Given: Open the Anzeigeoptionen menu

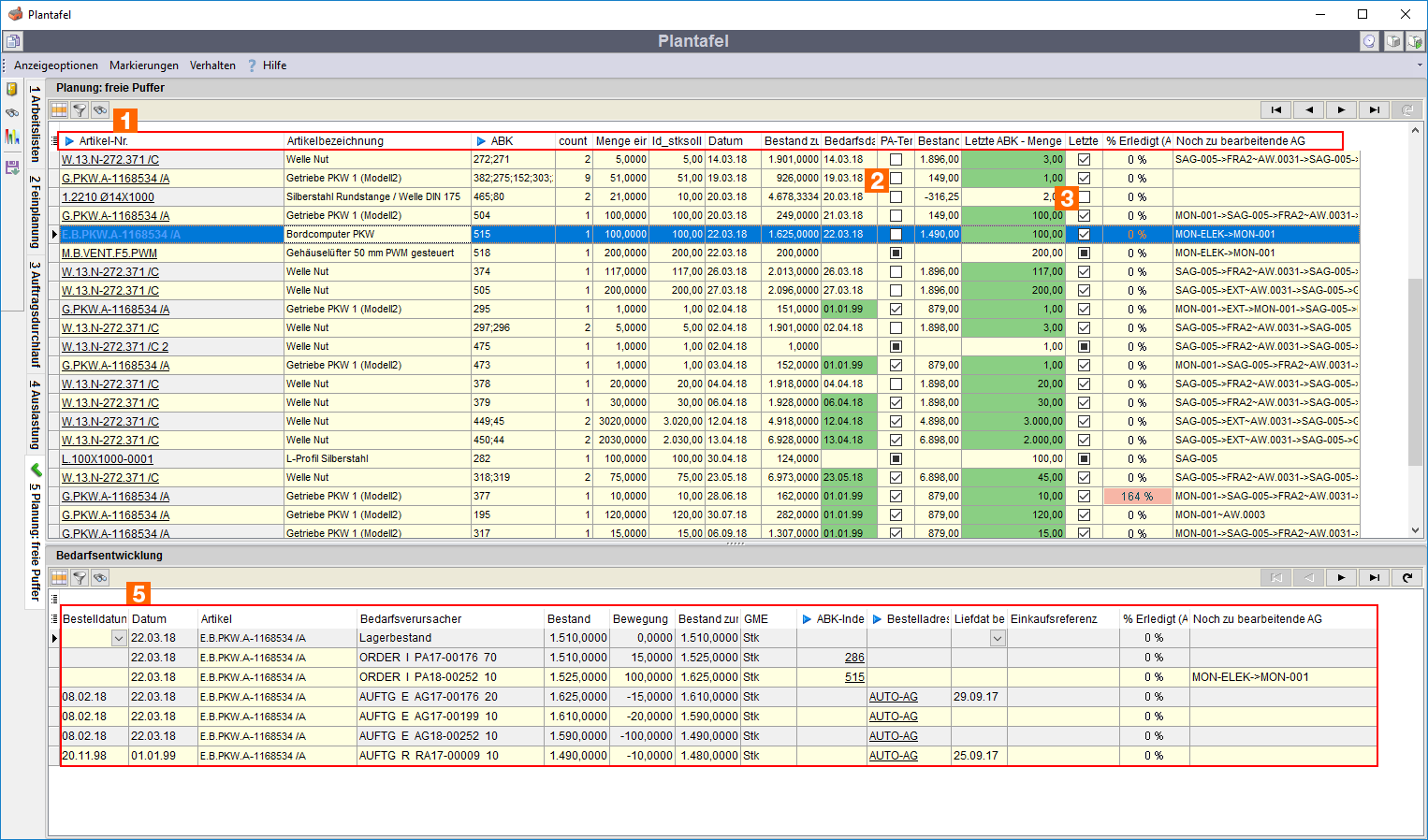Looking at the screenshot, I should coord(56,65).
